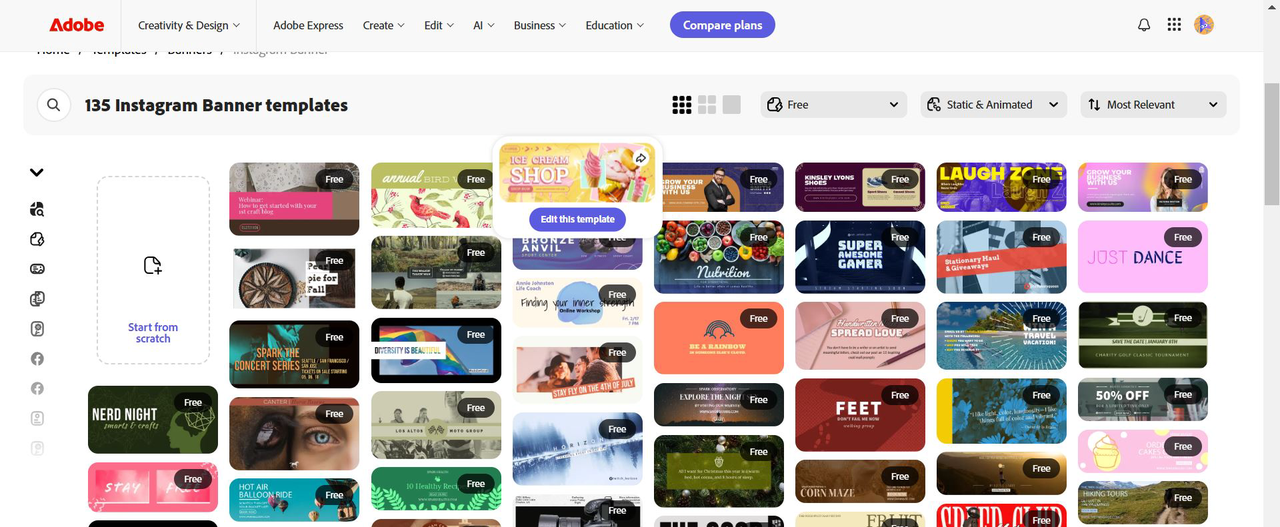Open the Stay Fly on the 4th of July template

578,369
